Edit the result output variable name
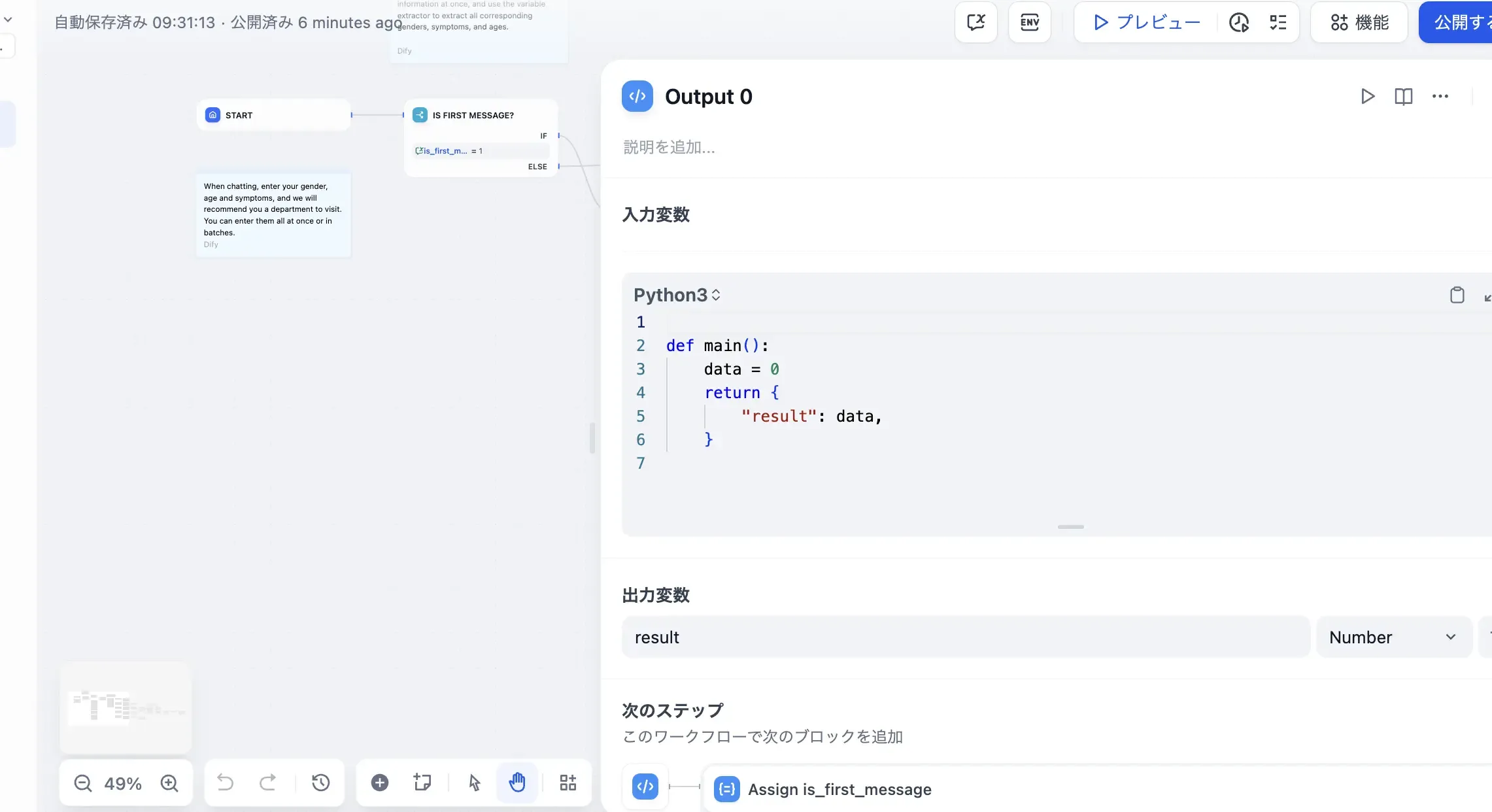The height and width of the screenshot is (812, 1492). click(966, 637)
